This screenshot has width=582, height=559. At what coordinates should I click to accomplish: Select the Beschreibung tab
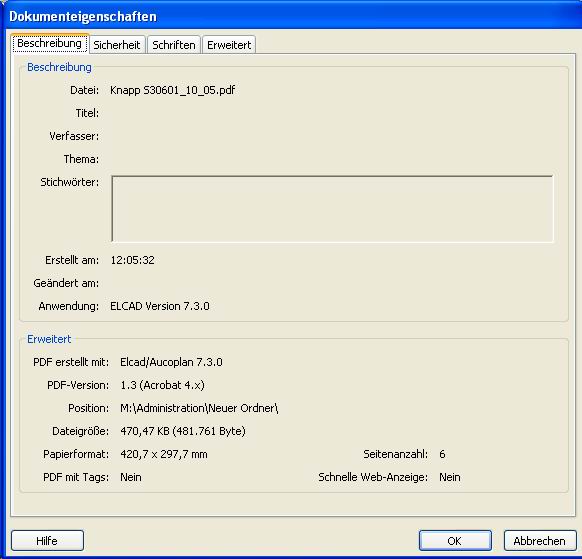tap(50, 43)
